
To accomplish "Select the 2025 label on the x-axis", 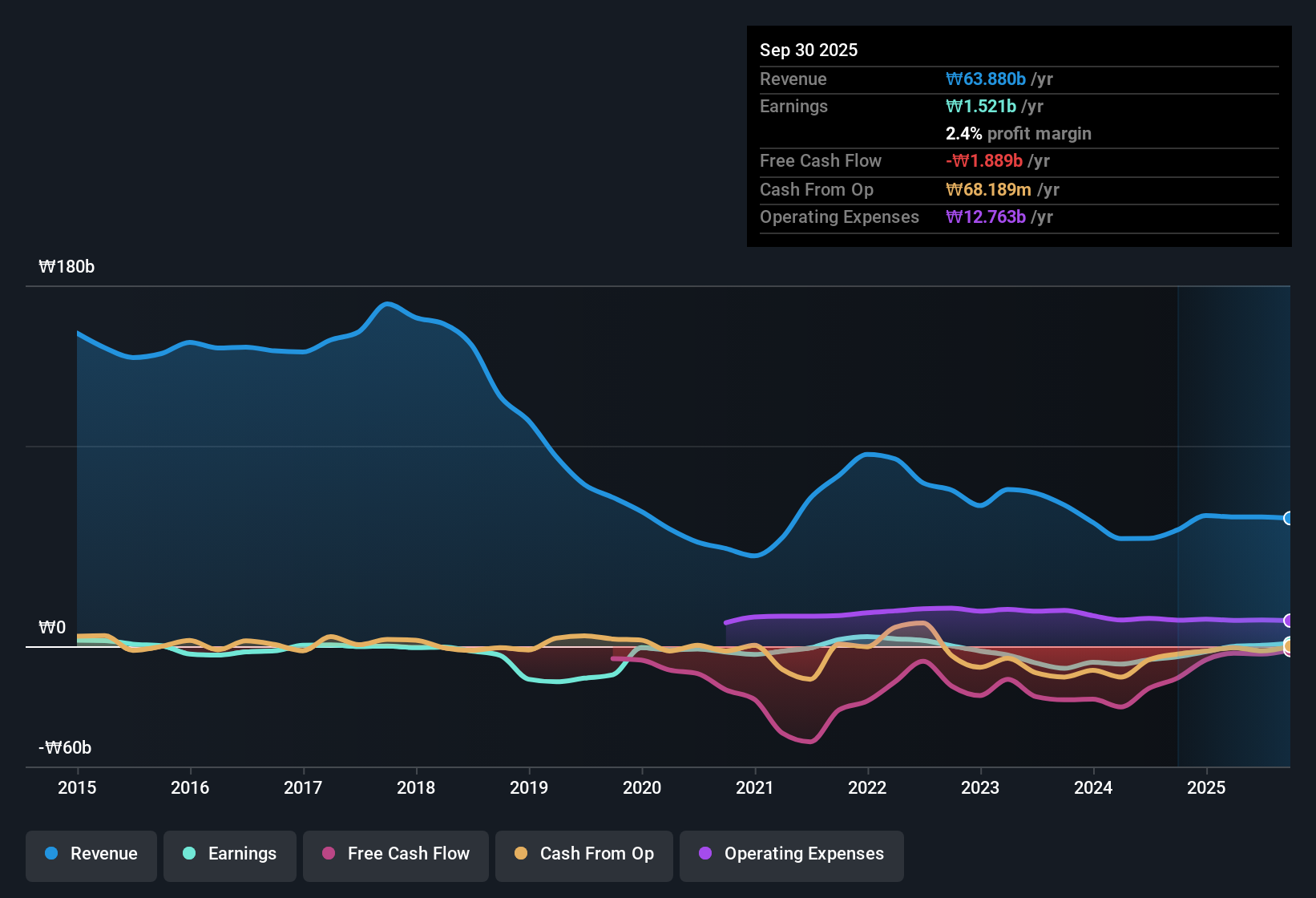I will click(x=1206, y=788).
